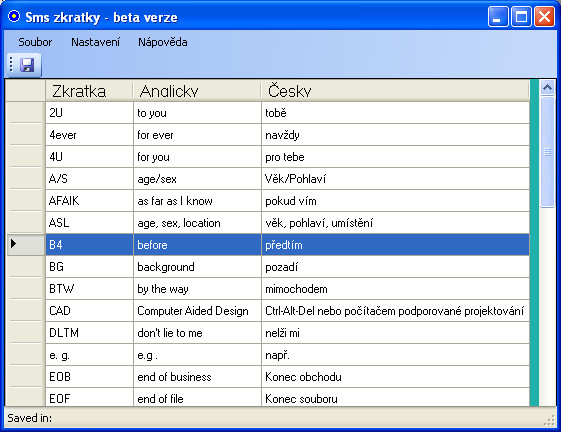
Task: Click the cell 'to you'
Action: pos(197,113)
